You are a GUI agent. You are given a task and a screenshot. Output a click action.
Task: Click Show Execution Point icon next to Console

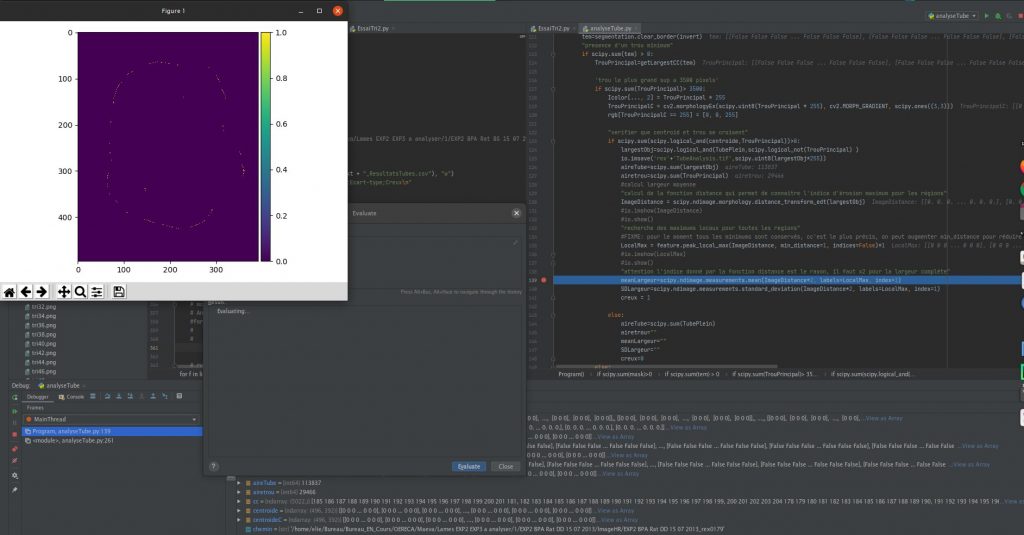93,396
